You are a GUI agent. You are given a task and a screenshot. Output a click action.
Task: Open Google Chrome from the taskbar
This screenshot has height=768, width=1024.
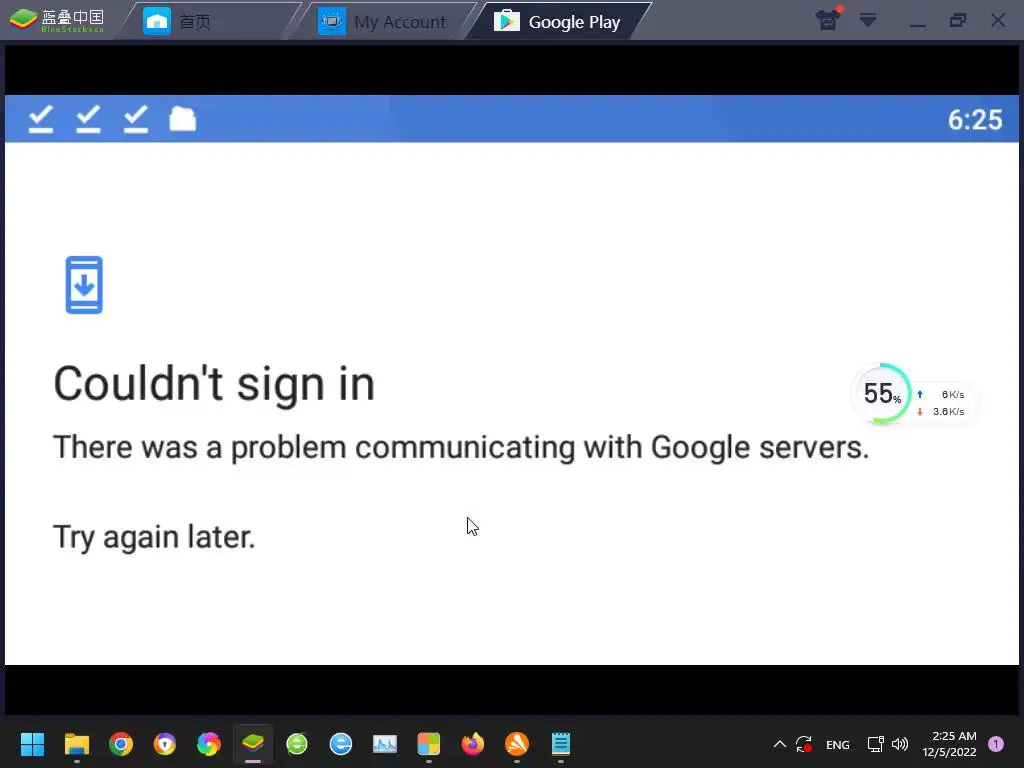121,743
